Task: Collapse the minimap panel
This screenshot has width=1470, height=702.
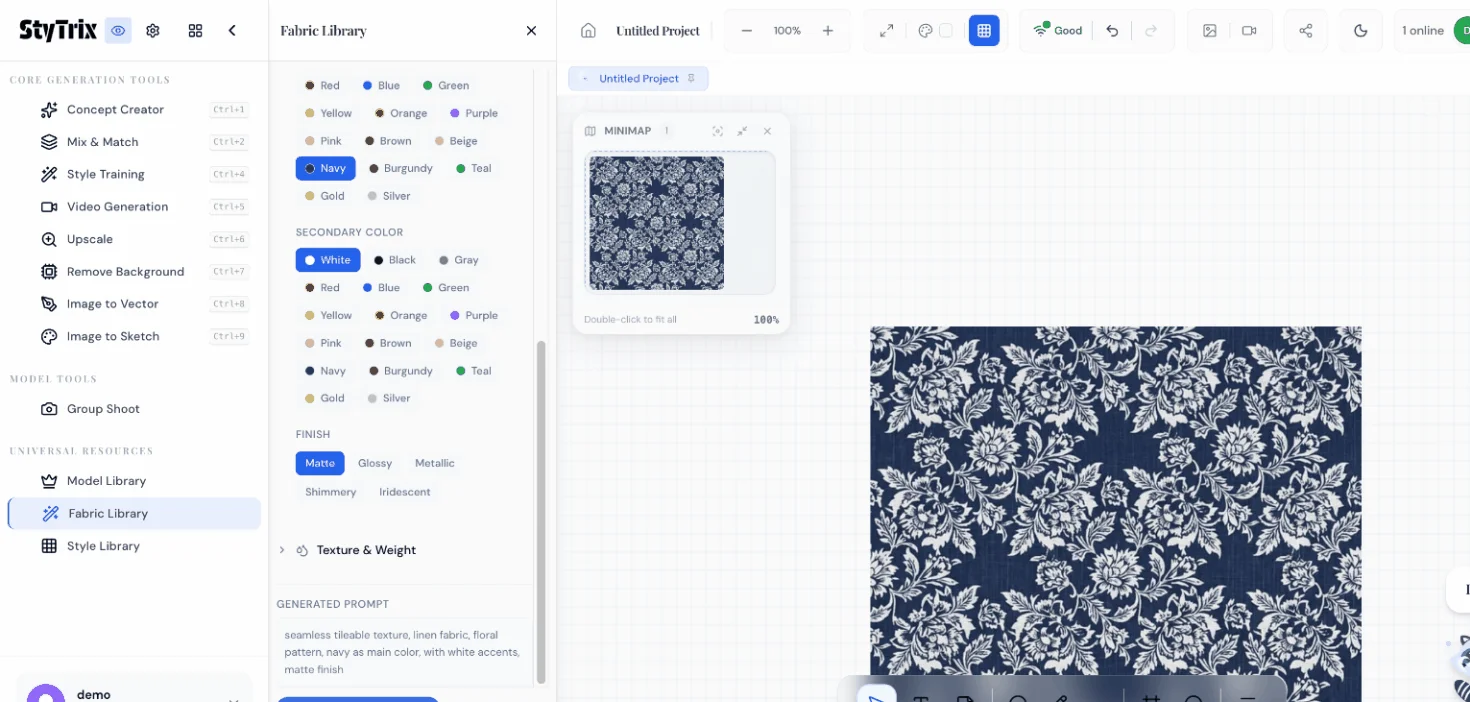Action: coord(742,131)
